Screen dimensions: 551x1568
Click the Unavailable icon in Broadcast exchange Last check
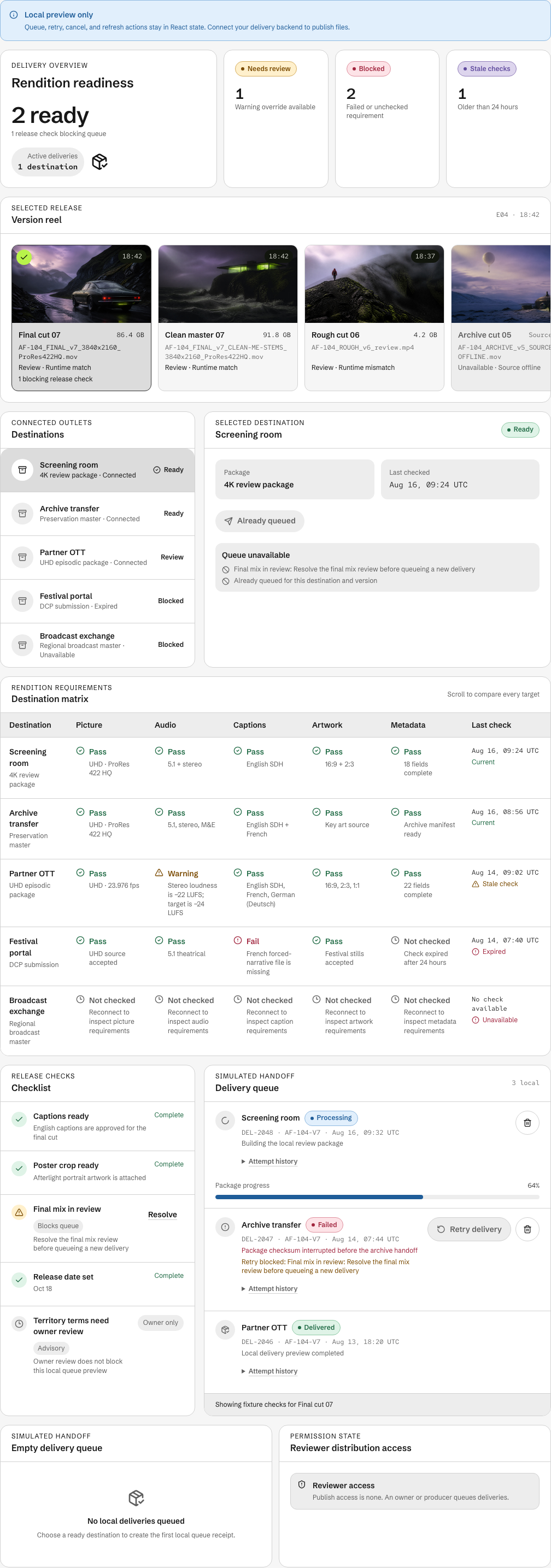[x=476, y=1019]
